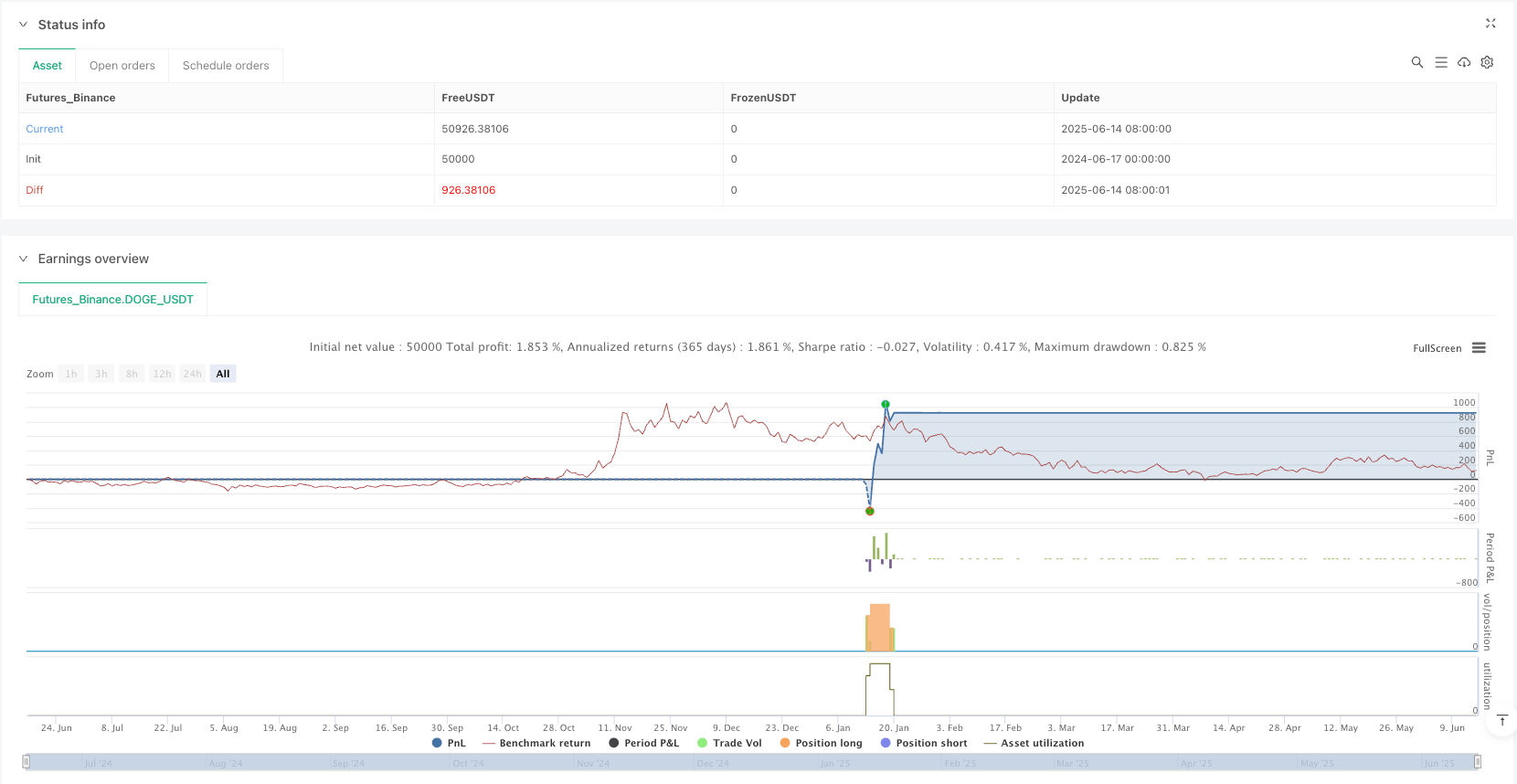Toggle Position long legend entry
The image size is (1517, 784).
tap(821, 743)
